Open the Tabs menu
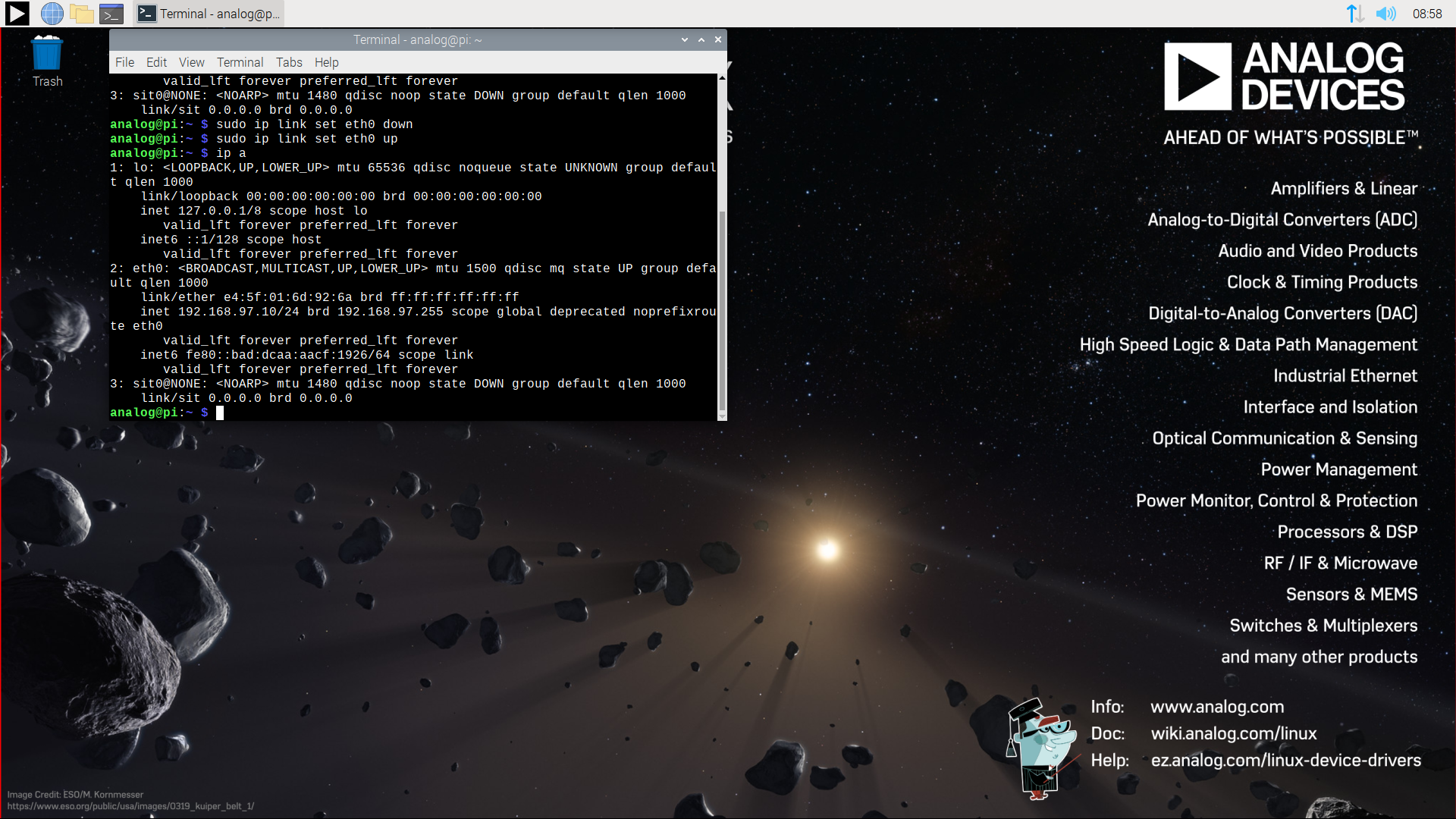Screen dimensions: 1456x819 pyautogui.click(x=288, y=62)
